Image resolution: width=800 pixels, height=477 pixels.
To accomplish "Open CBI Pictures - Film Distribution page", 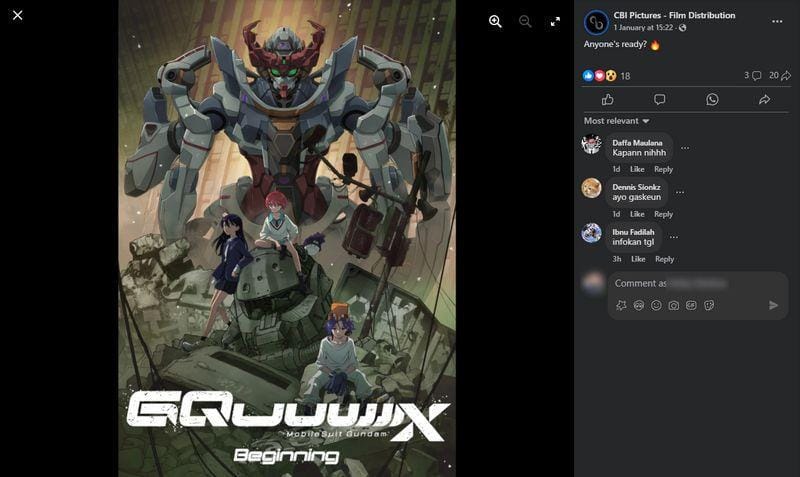I will pyautogui.click(x=674, y=15).
